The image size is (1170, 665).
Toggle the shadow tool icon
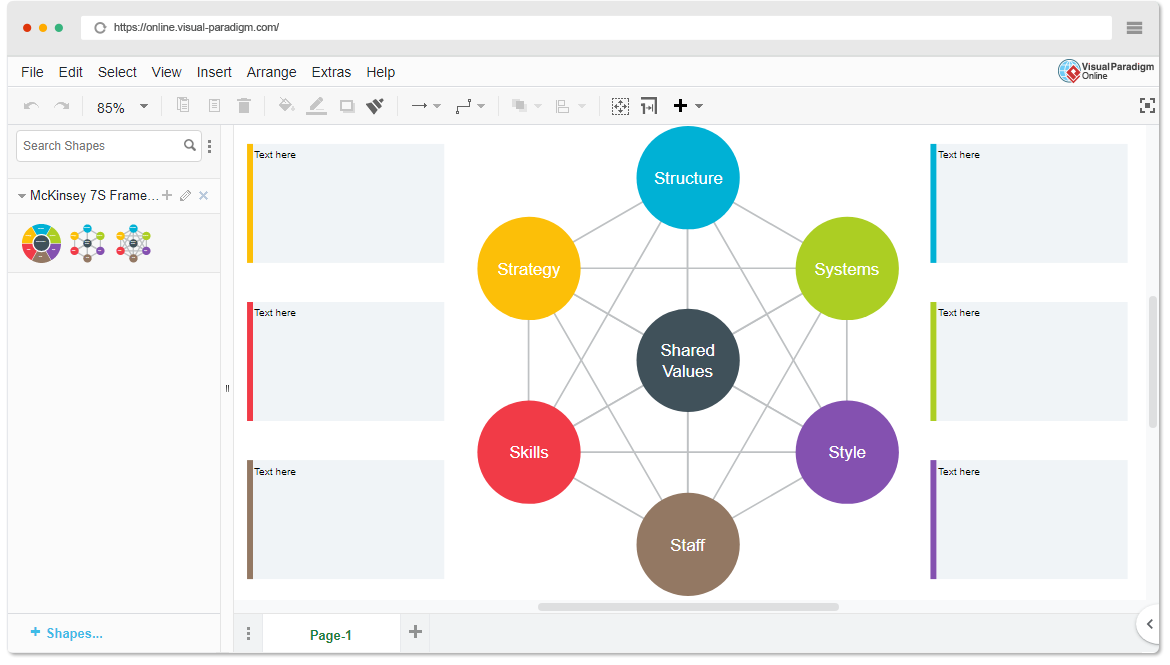(x=347, y=106)
